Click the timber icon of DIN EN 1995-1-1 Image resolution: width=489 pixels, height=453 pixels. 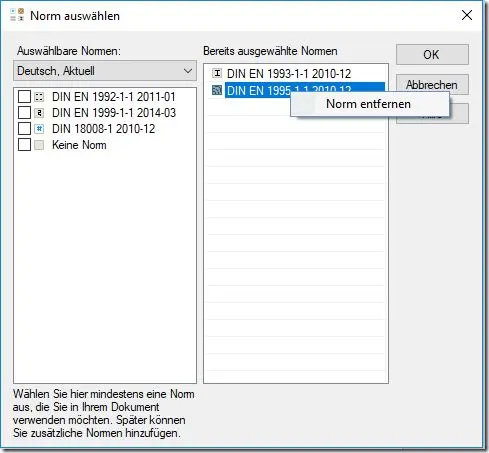(x=217, y=90)
